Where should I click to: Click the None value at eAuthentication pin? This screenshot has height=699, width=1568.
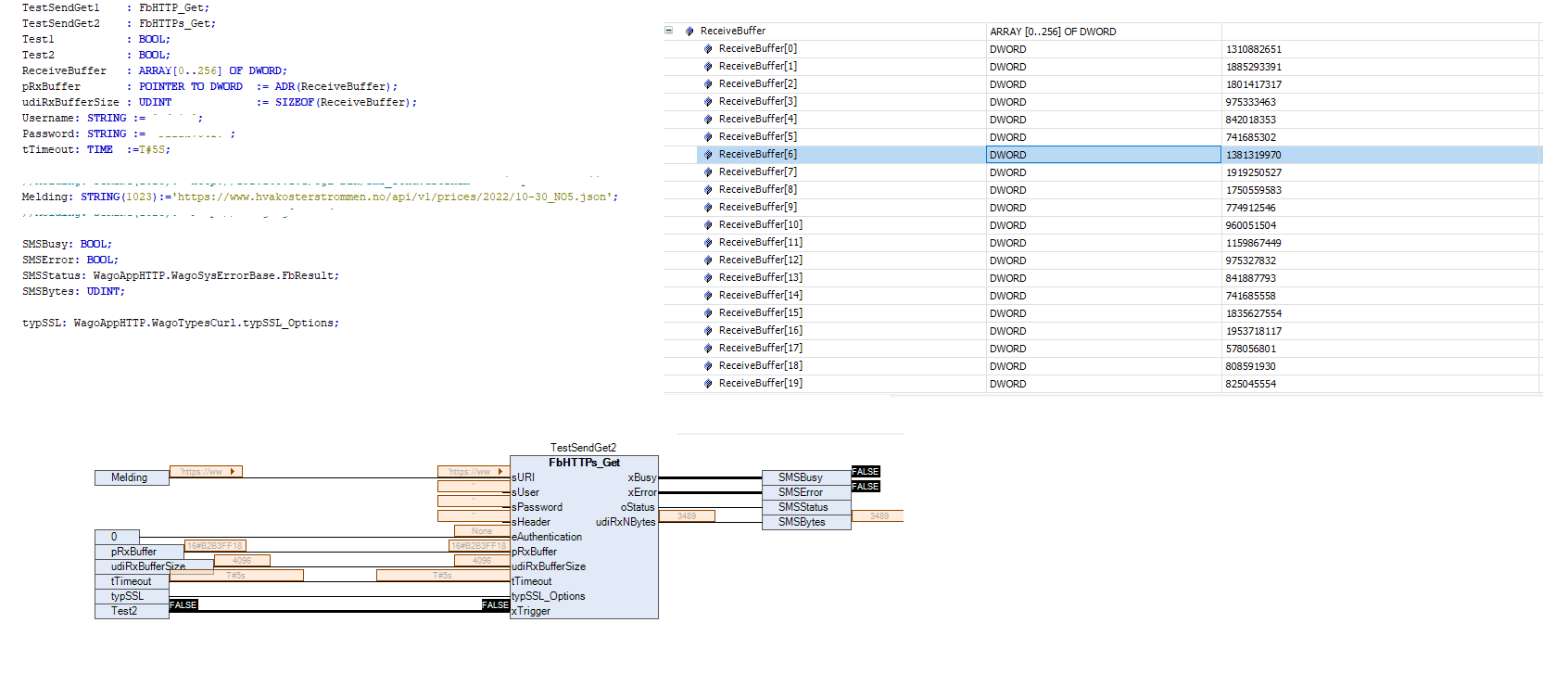(x=482, y=531)
